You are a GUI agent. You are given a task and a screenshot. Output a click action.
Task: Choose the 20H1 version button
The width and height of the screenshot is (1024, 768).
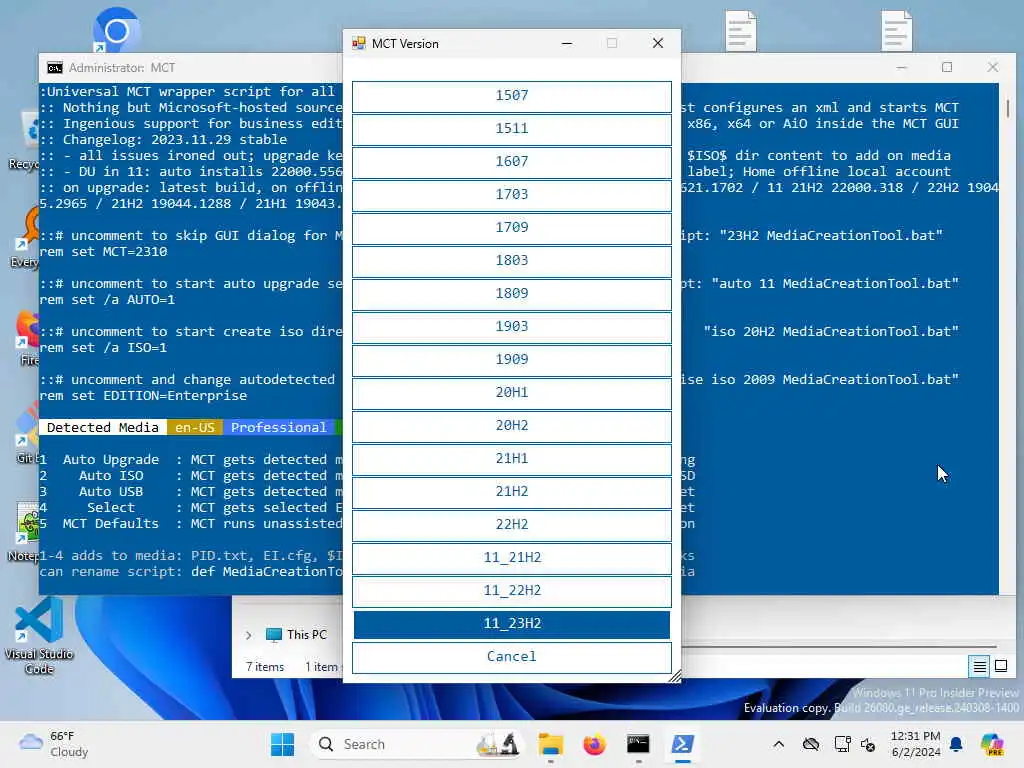(x=511, y=392)
